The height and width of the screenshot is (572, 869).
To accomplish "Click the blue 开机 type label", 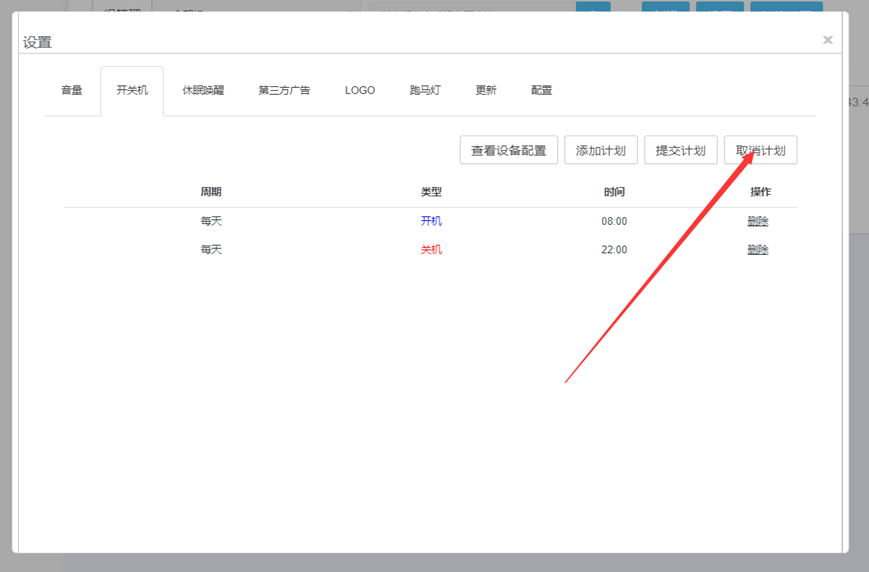I will click(431, 221).
